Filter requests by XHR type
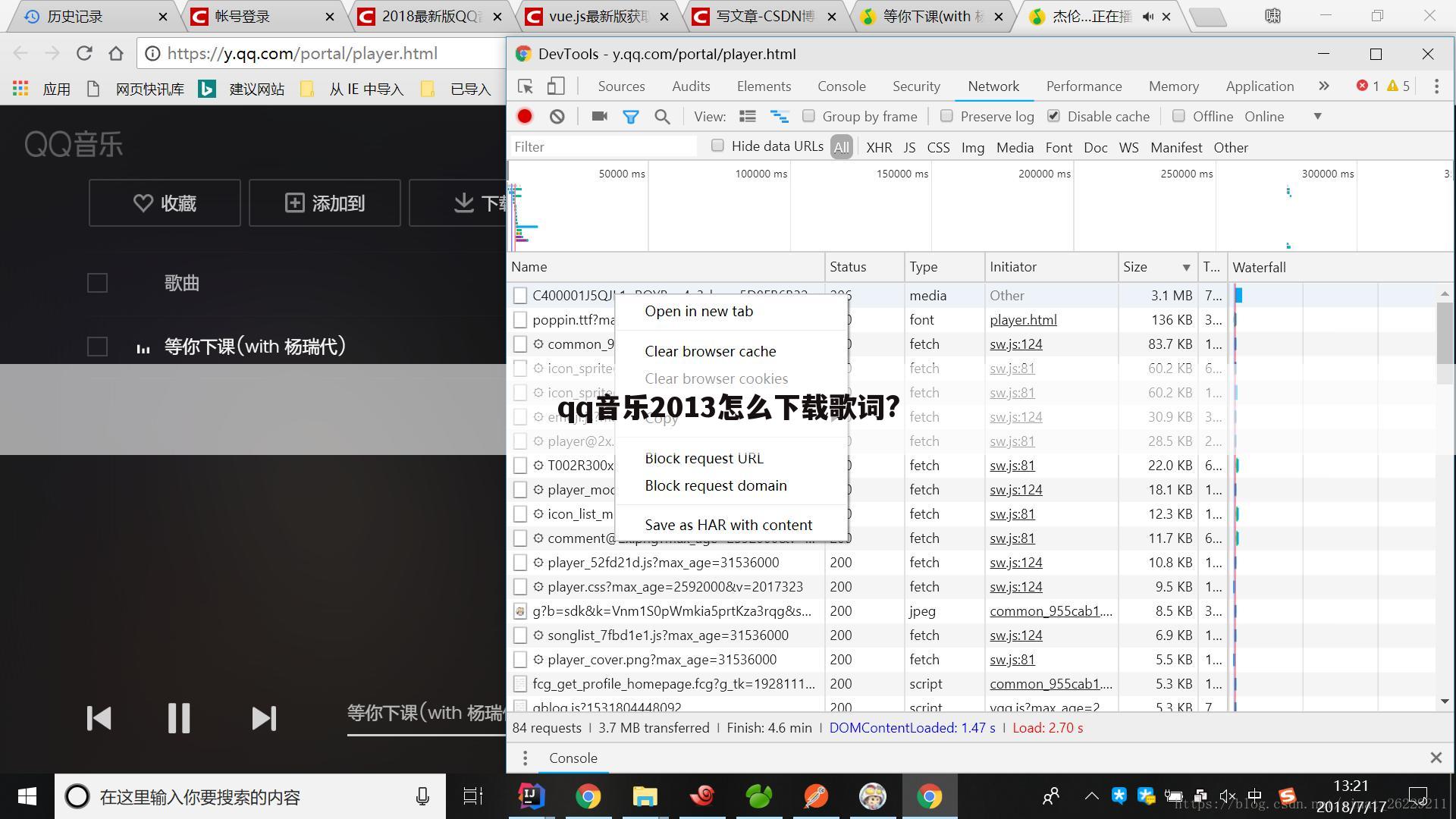 point(879,148)
